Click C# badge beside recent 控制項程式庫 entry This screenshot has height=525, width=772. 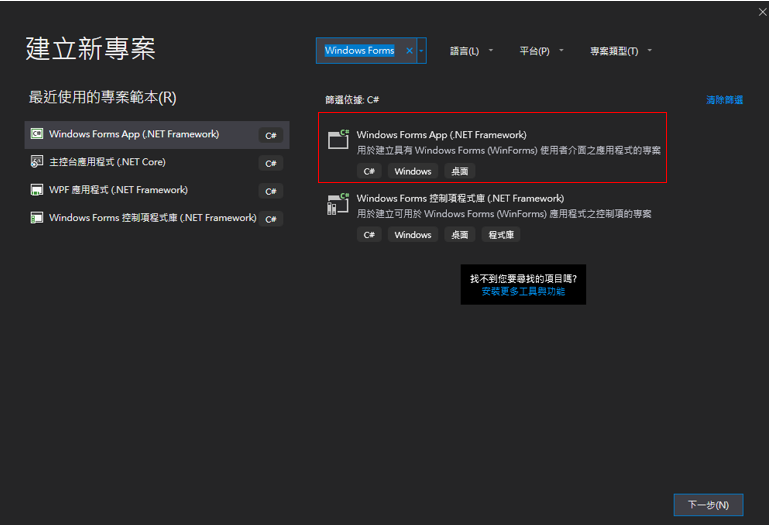pyautogui.click(x=271, y=219)
